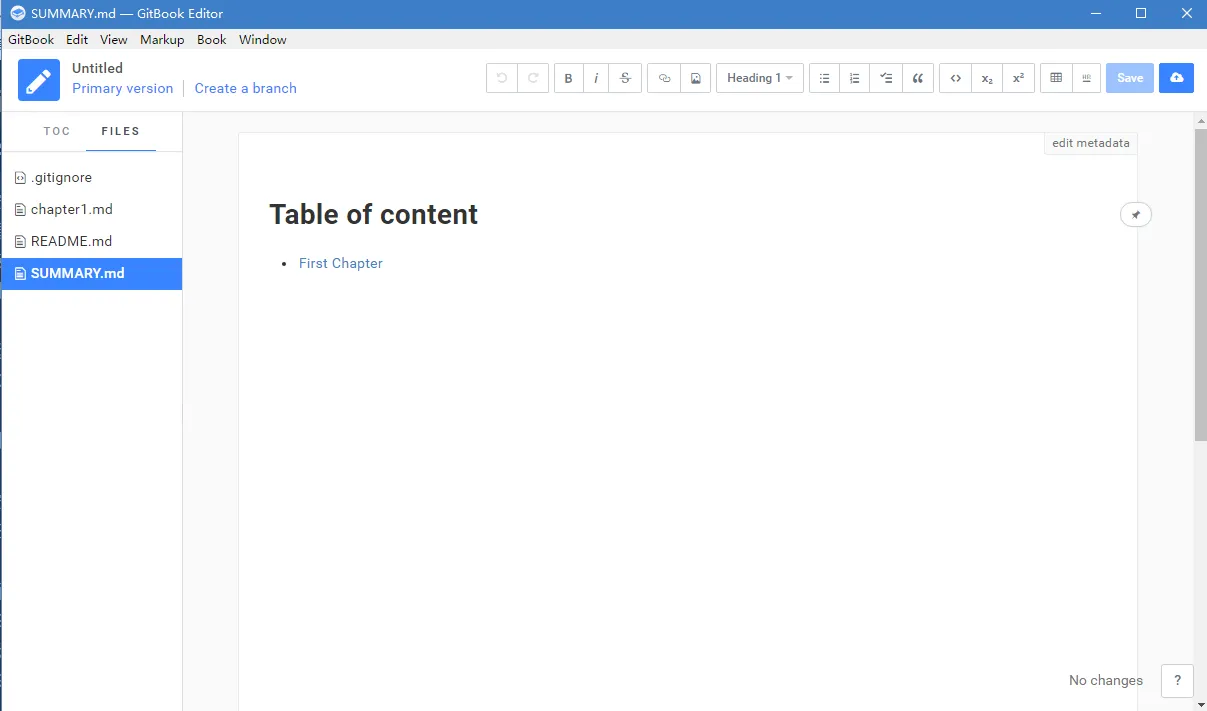
Task: Insert a table
Action: pyautogui.click(x=1056, y=78)
